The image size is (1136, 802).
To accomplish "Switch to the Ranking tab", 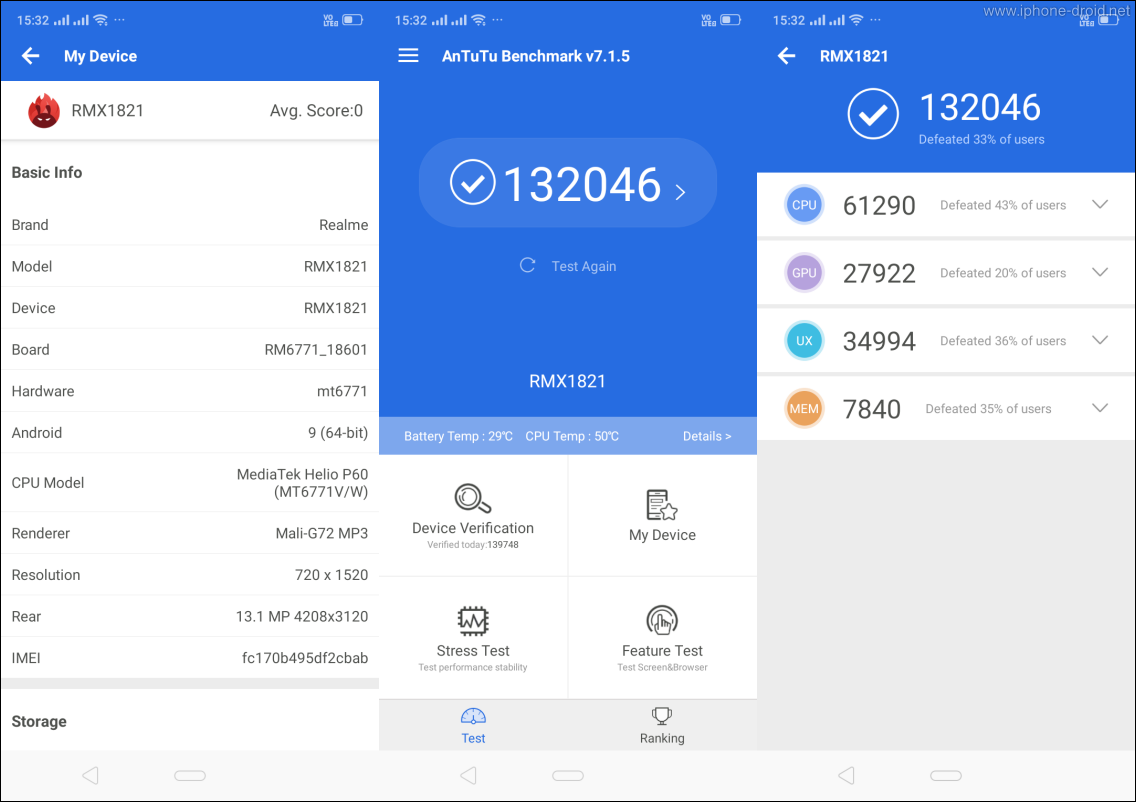I will point(662,725).
